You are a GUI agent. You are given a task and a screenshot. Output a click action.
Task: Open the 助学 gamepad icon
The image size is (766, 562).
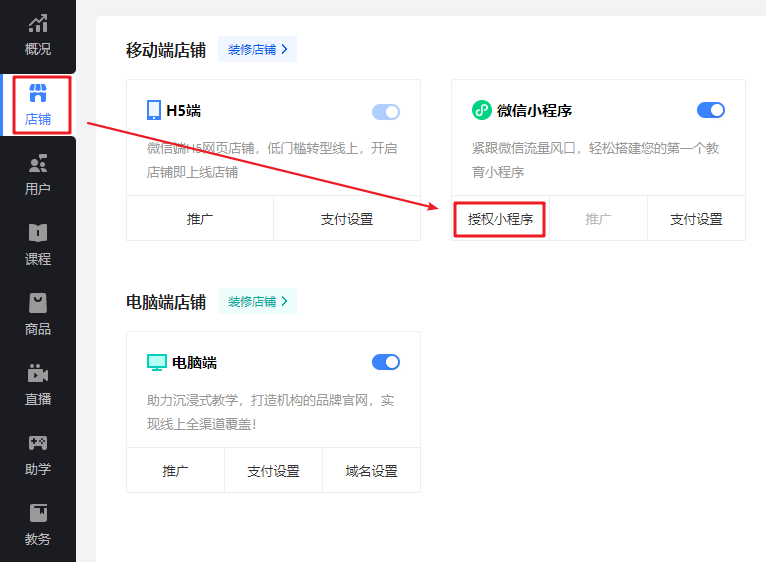(x=38, y=443)
